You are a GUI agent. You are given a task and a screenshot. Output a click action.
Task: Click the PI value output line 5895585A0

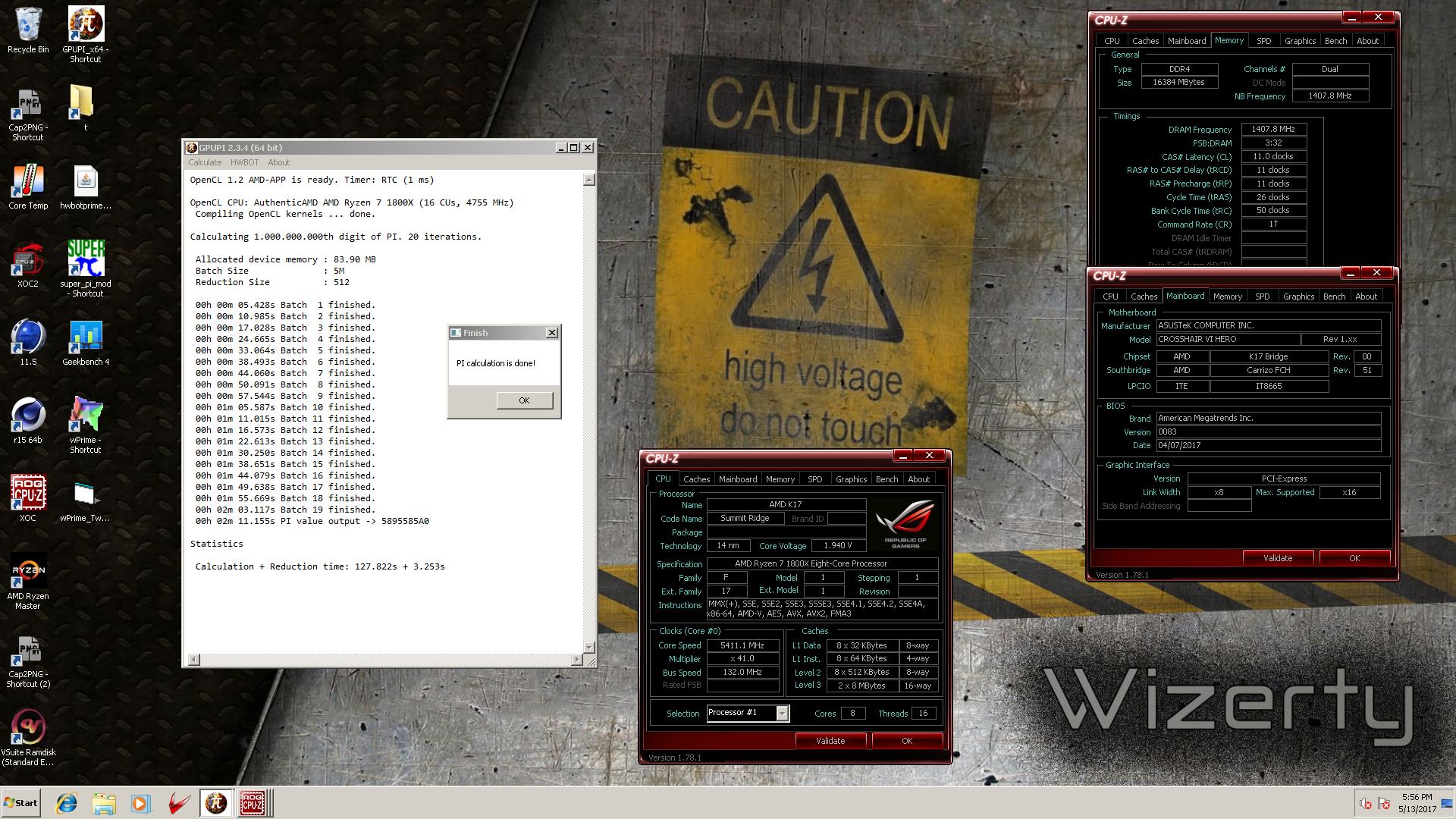(312, 521)
